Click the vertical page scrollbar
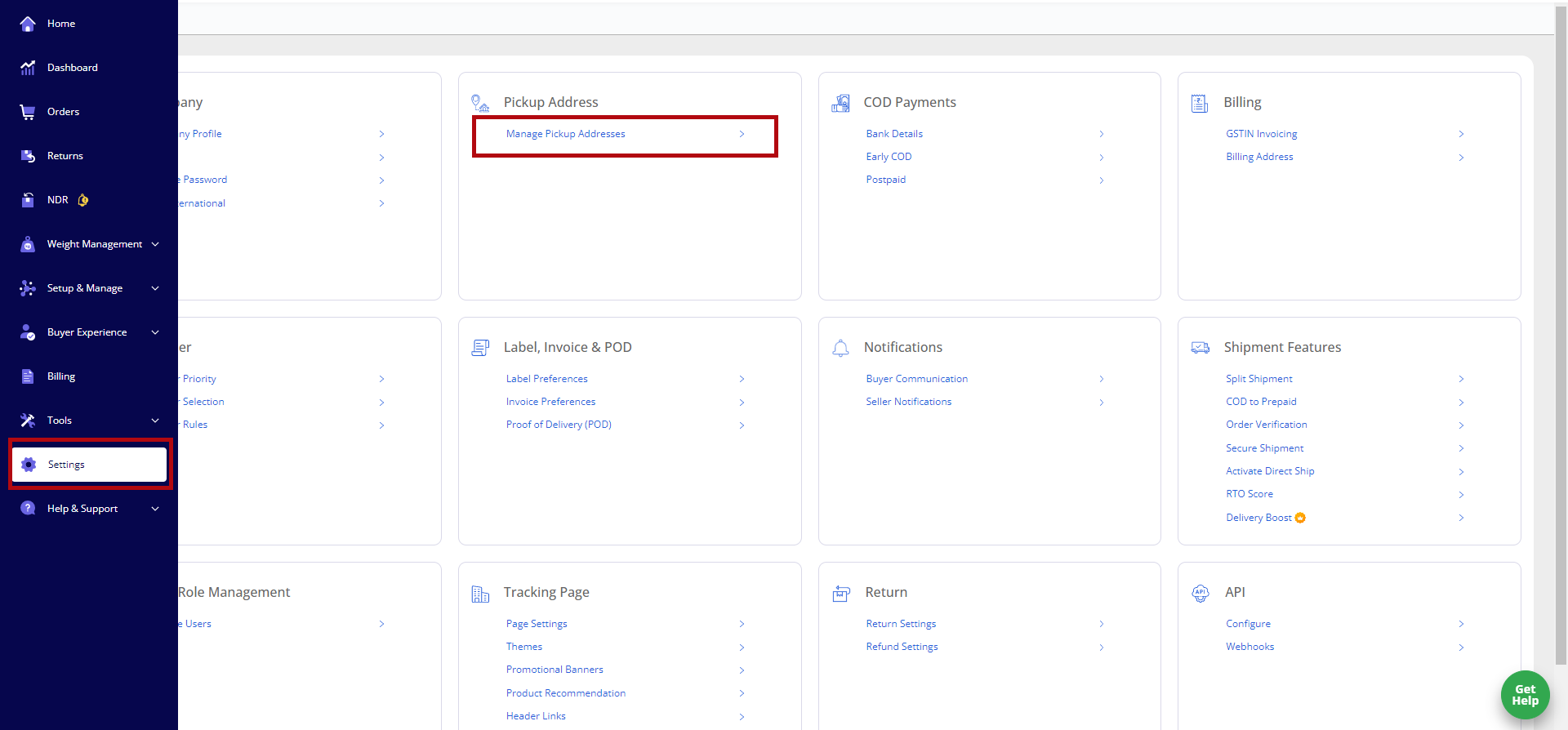1568x730 pixels. tap(1561, 327)
